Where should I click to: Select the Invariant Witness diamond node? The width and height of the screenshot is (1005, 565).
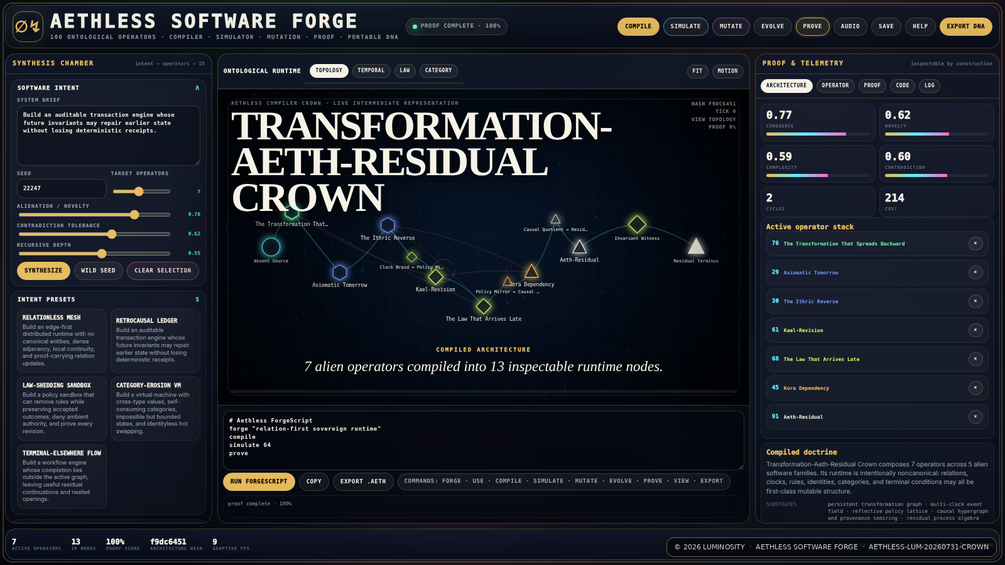(636, 224)
